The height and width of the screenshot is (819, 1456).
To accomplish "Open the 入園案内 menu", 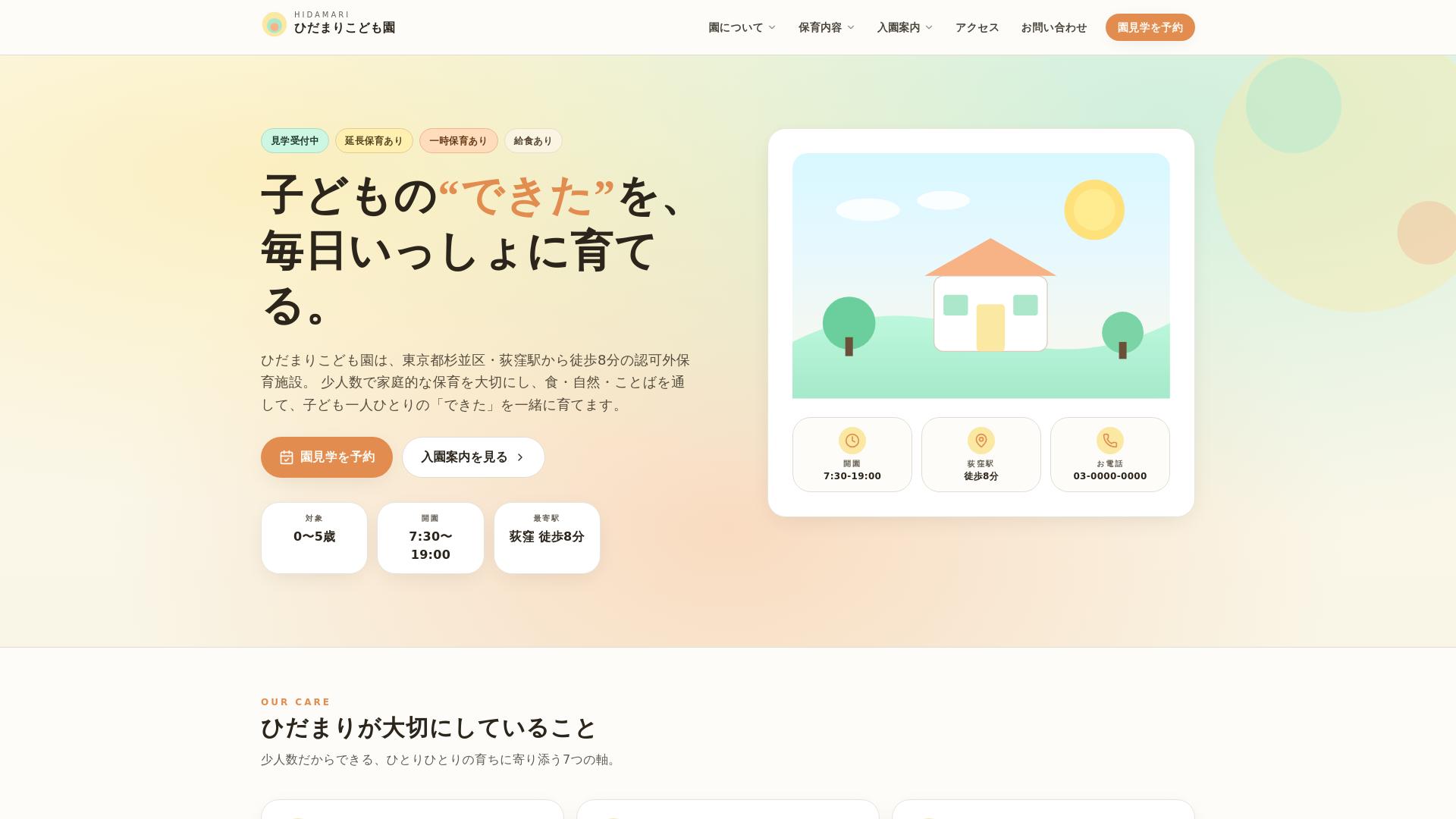I will click(905, 27).
